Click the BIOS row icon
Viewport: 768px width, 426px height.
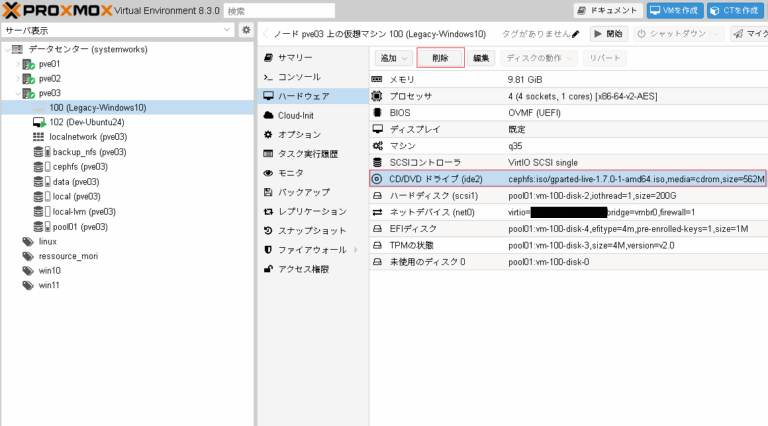[377, 113]
